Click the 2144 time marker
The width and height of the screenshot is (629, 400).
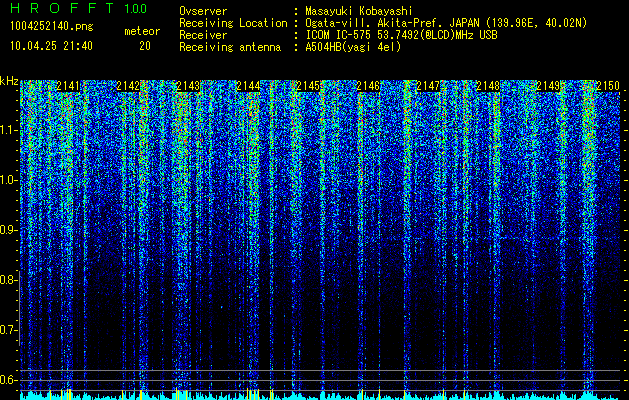(248, 86)
